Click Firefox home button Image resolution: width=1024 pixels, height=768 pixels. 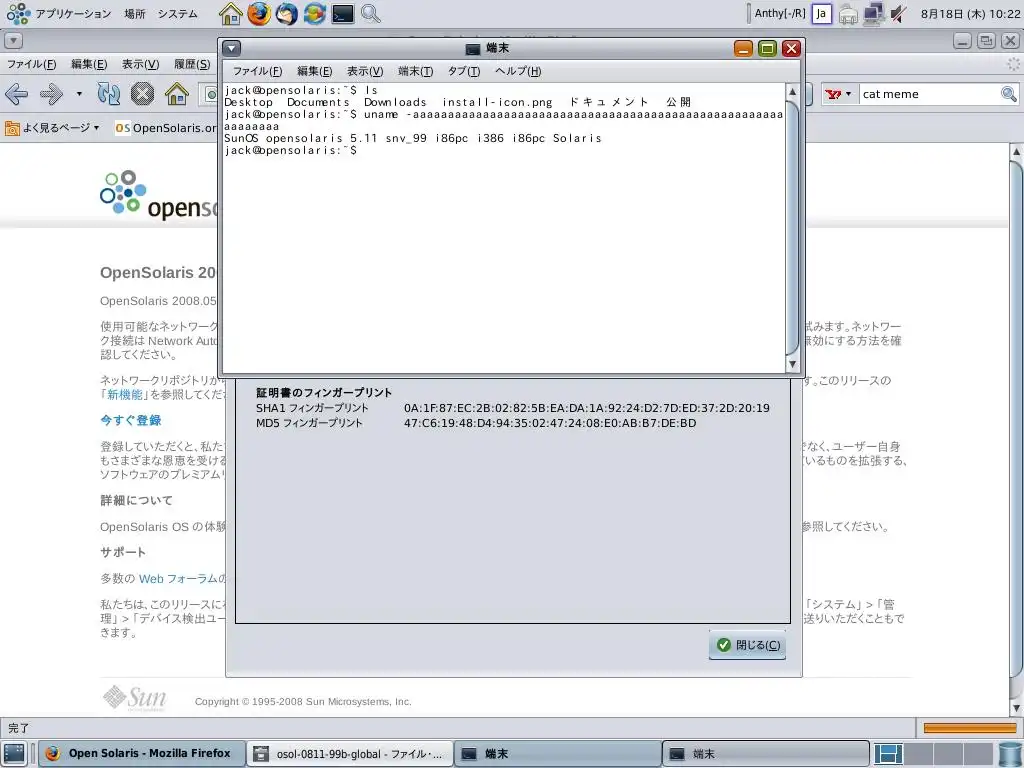click(x=176, y=94)
